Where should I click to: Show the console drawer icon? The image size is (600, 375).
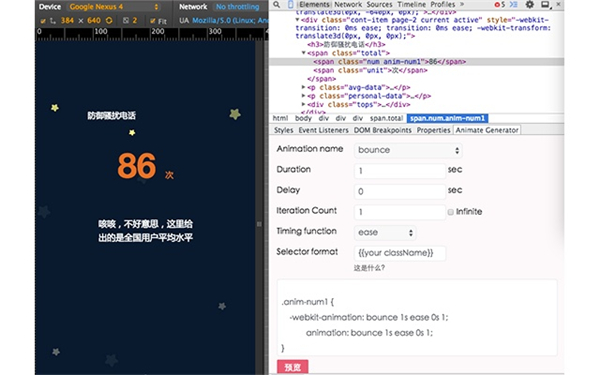[513, 5]
